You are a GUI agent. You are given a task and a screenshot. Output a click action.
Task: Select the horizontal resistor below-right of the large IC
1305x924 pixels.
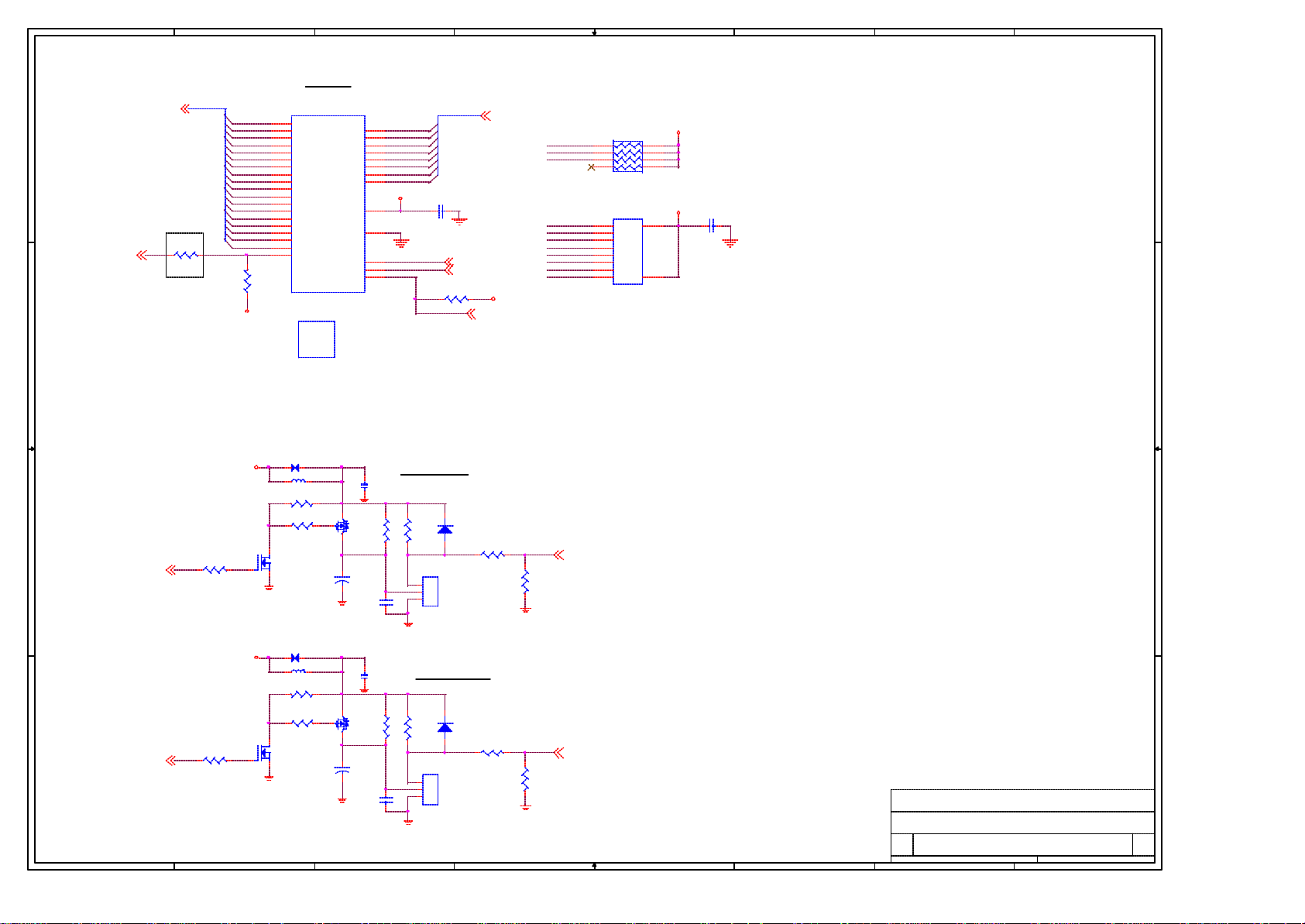click(x=456, y=299)
